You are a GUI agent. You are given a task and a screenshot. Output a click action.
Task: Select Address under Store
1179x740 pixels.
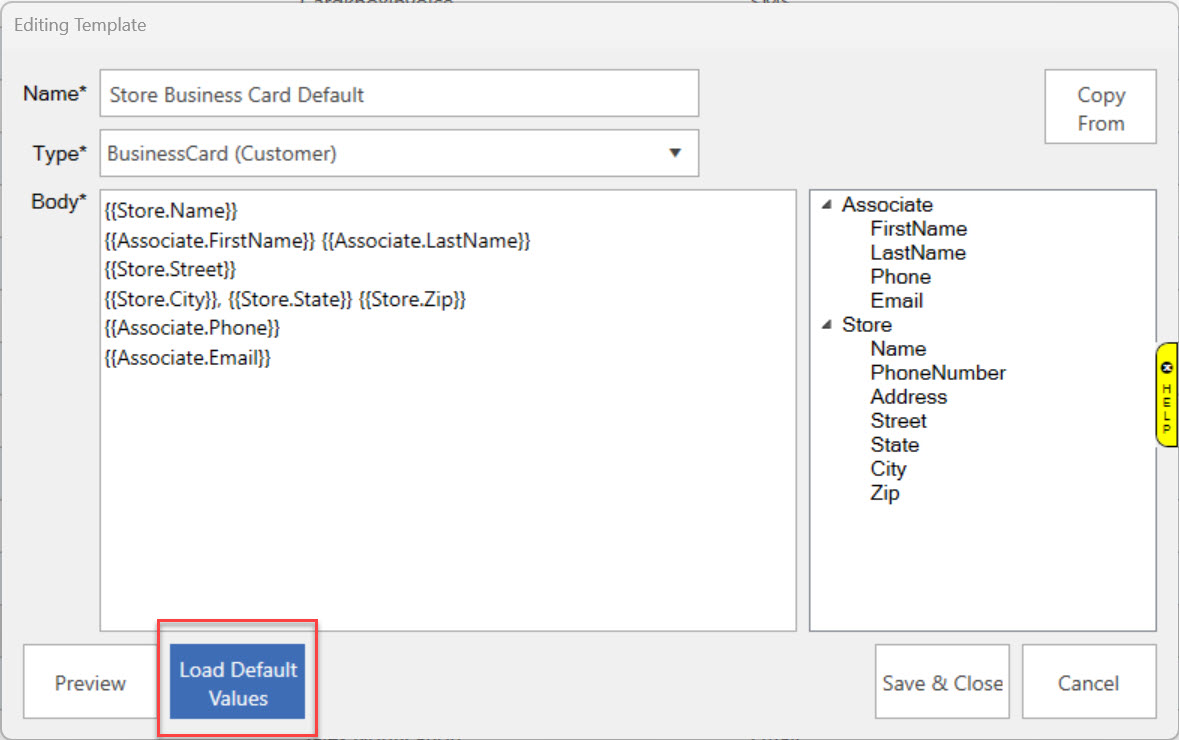908,397
